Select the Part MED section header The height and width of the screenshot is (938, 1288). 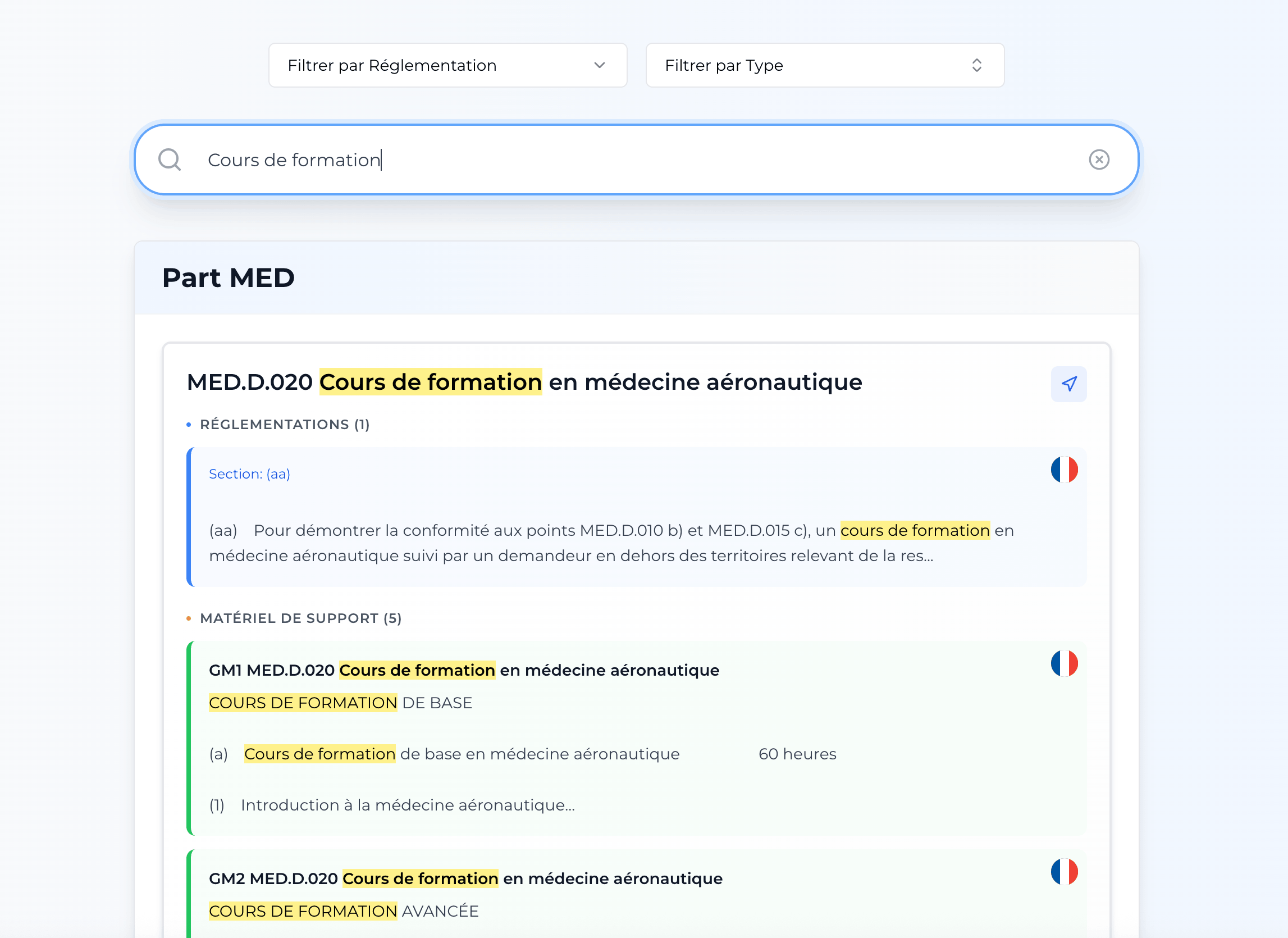tap(228, 278)
